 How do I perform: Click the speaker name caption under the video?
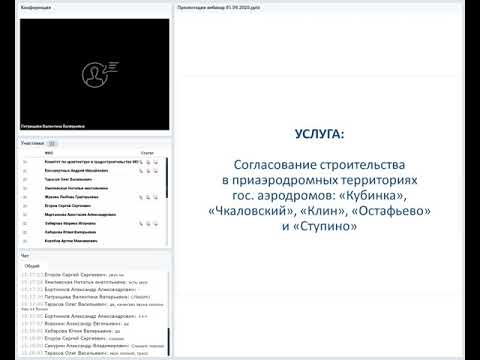click(x=53, y=126)
